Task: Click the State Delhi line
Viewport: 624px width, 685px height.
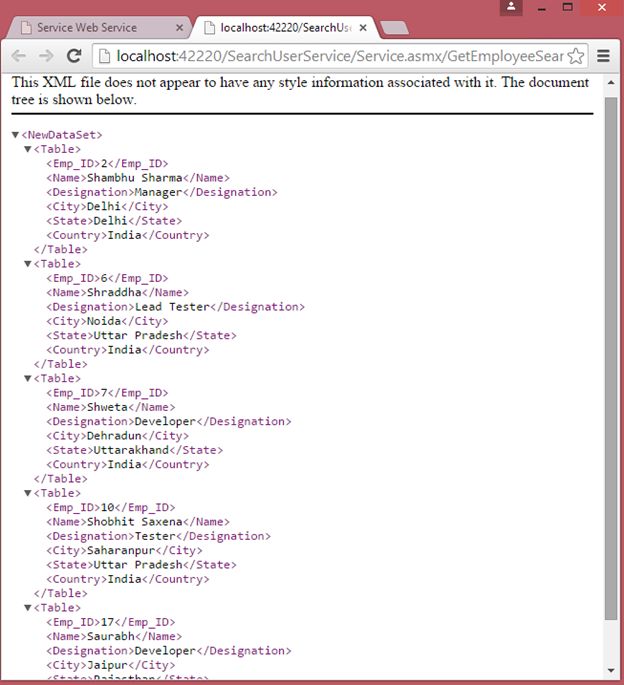Action: (x=114, y=221)
